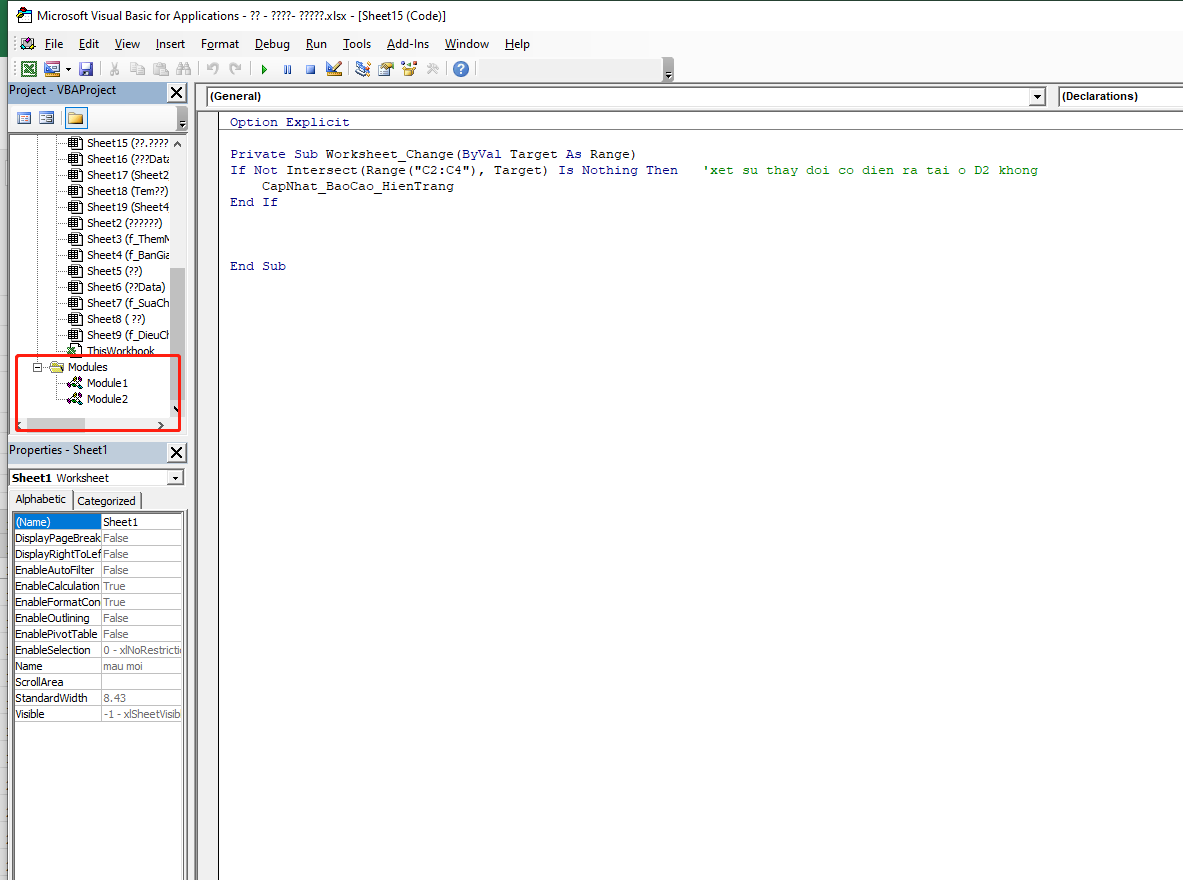Click the Visible property value field
Screen dimensions: 1183x880
(x=141, y=714)
